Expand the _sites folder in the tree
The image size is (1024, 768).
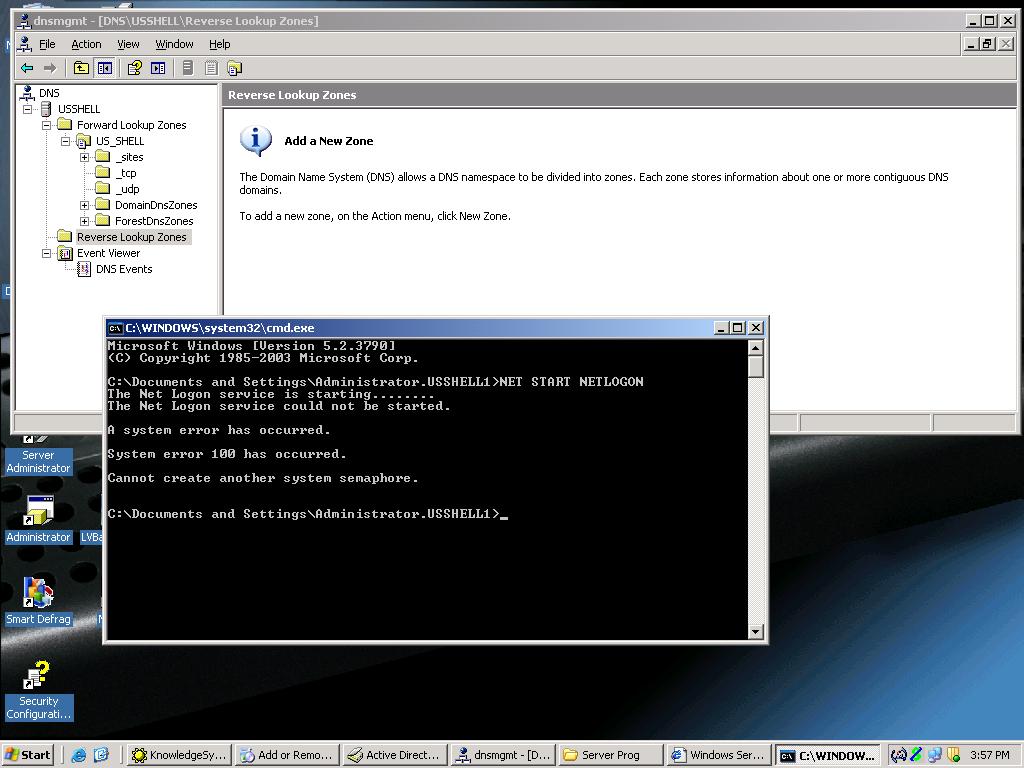point(86,156)
